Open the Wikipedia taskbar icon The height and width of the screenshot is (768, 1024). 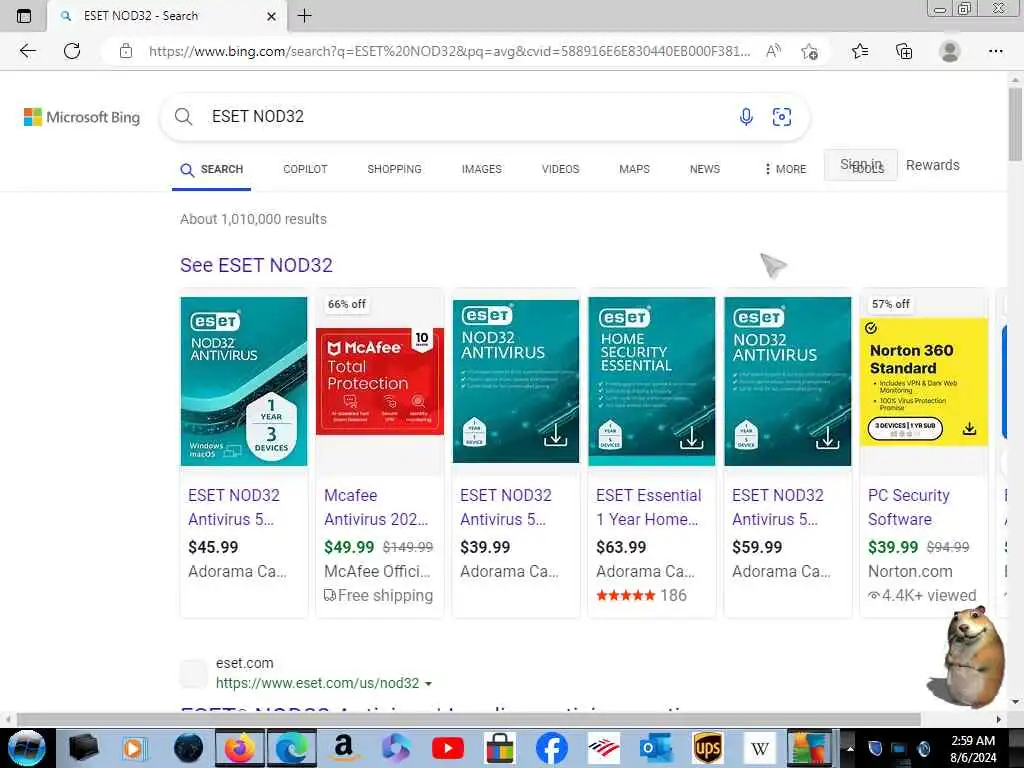[x=759, y=748]
